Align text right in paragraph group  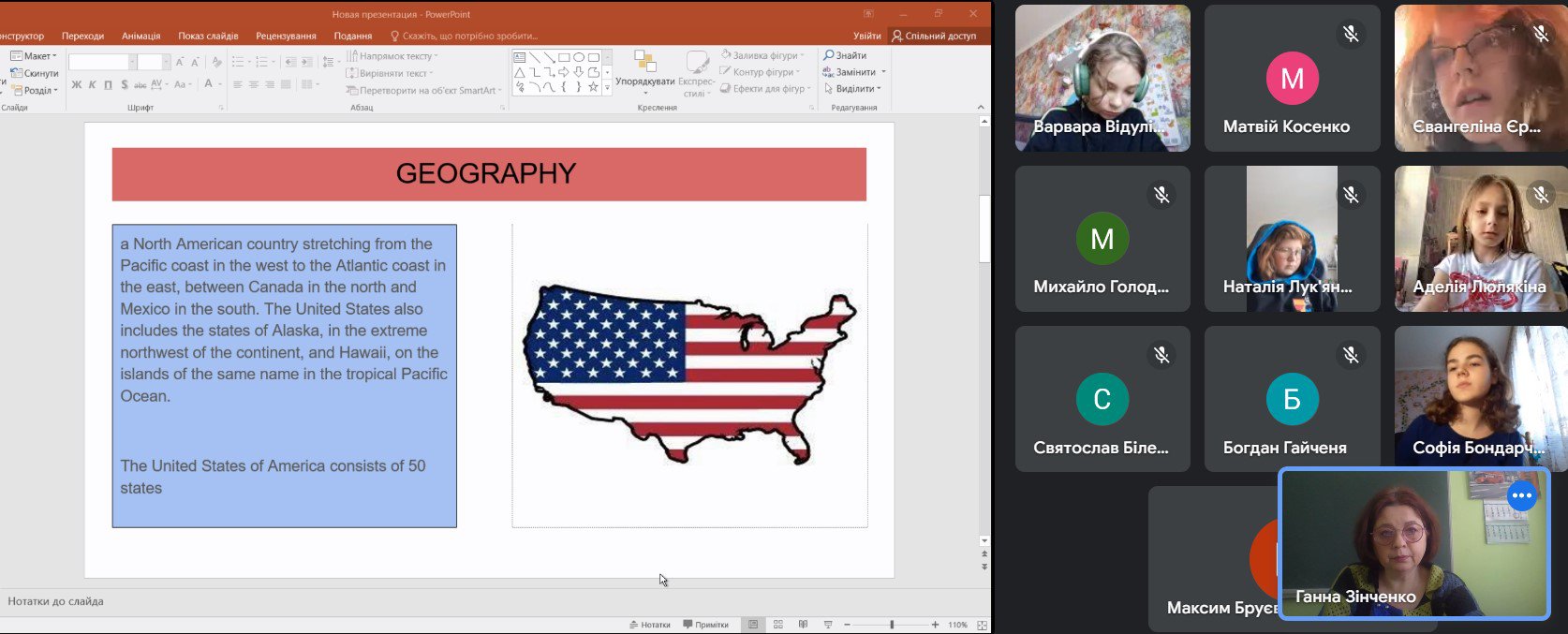tap(269, 85)
